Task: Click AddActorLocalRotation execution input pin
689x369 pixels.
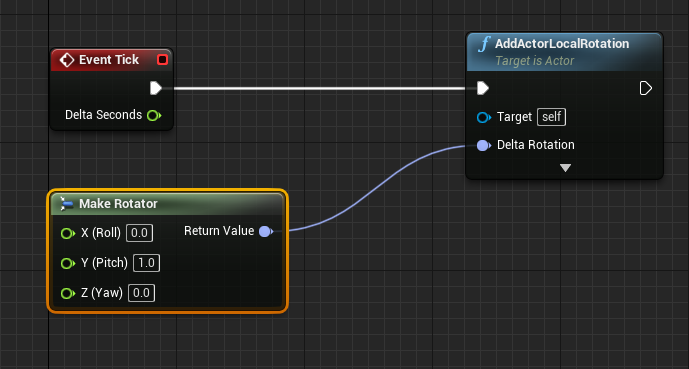Action: 483,88
